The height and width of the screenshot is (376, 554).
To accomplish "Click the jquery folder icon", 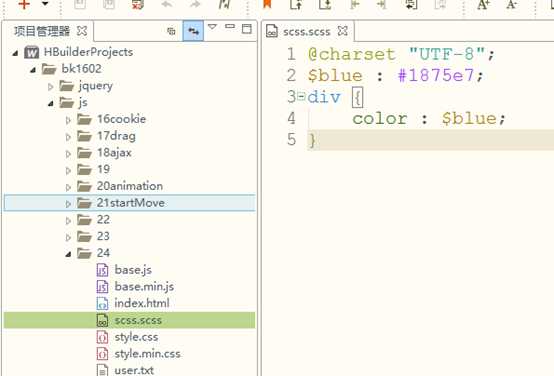I will point(67,86).
